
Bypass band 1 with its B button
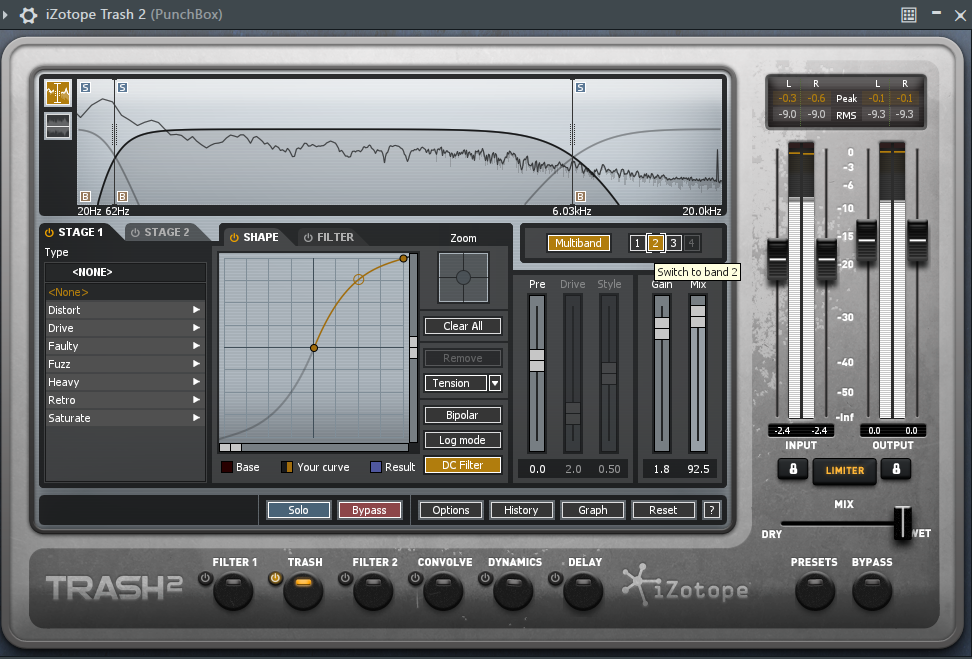86,197
